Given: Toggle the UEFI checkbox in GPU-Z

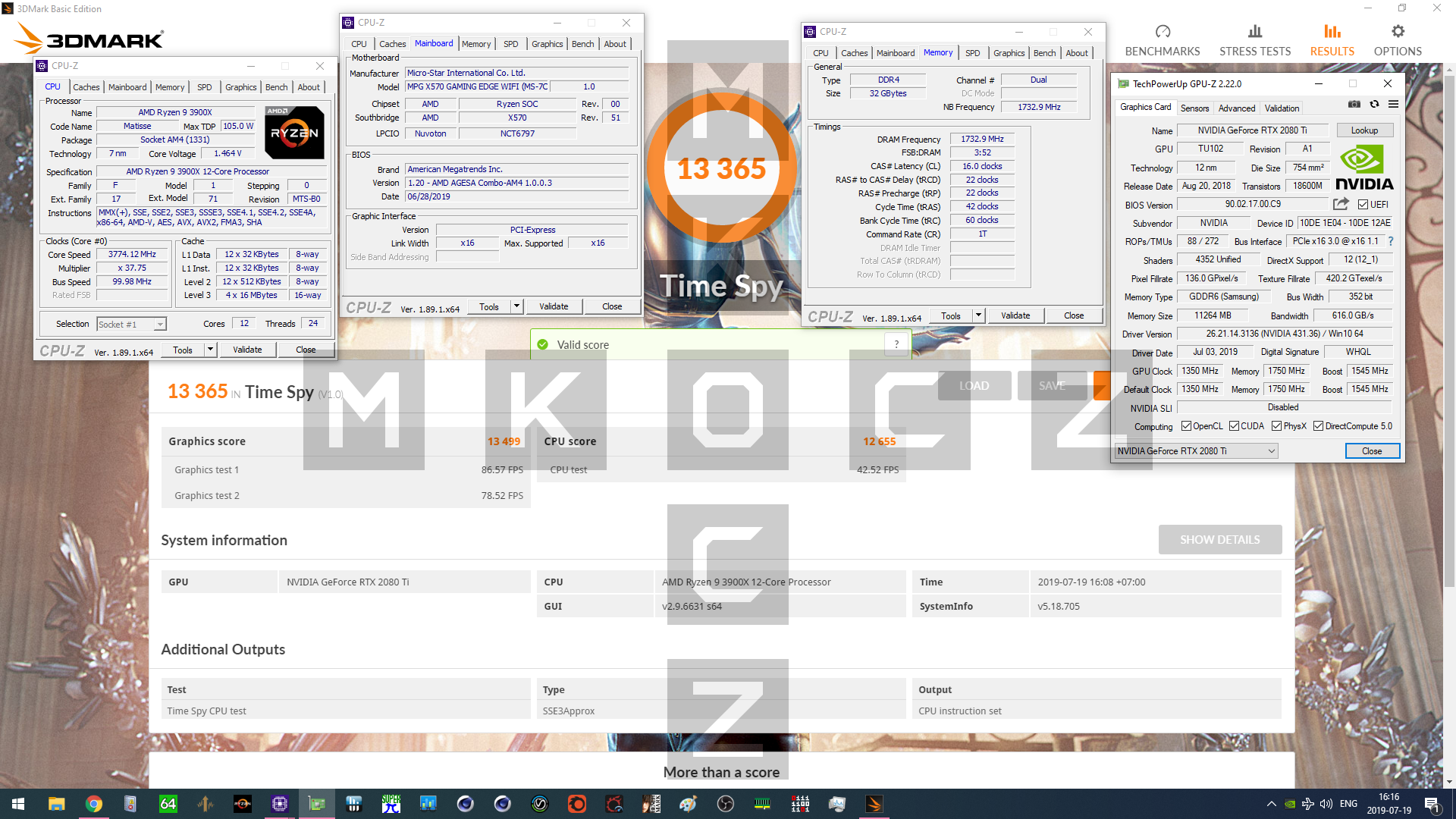Looking at the screenshot, I should (1363, 205).
